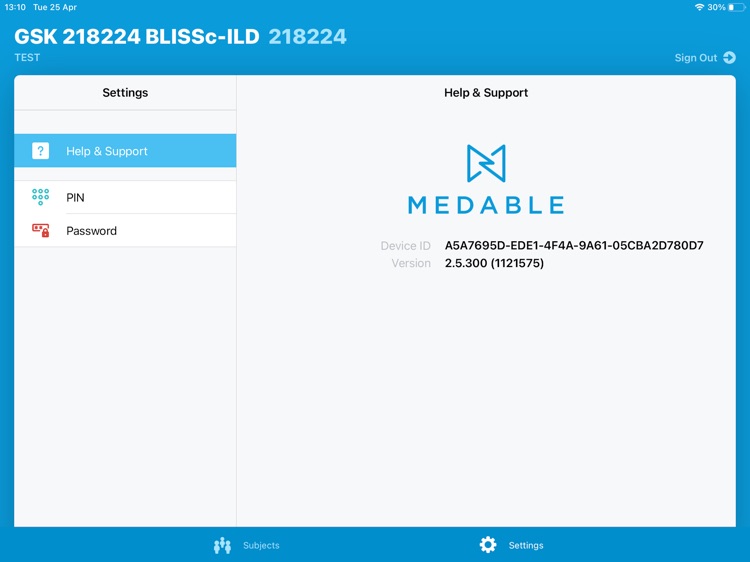The width and height of the screenshot is (750, 562).
Task: Click the Sign Out arrow icon
Action: [729, 57]
